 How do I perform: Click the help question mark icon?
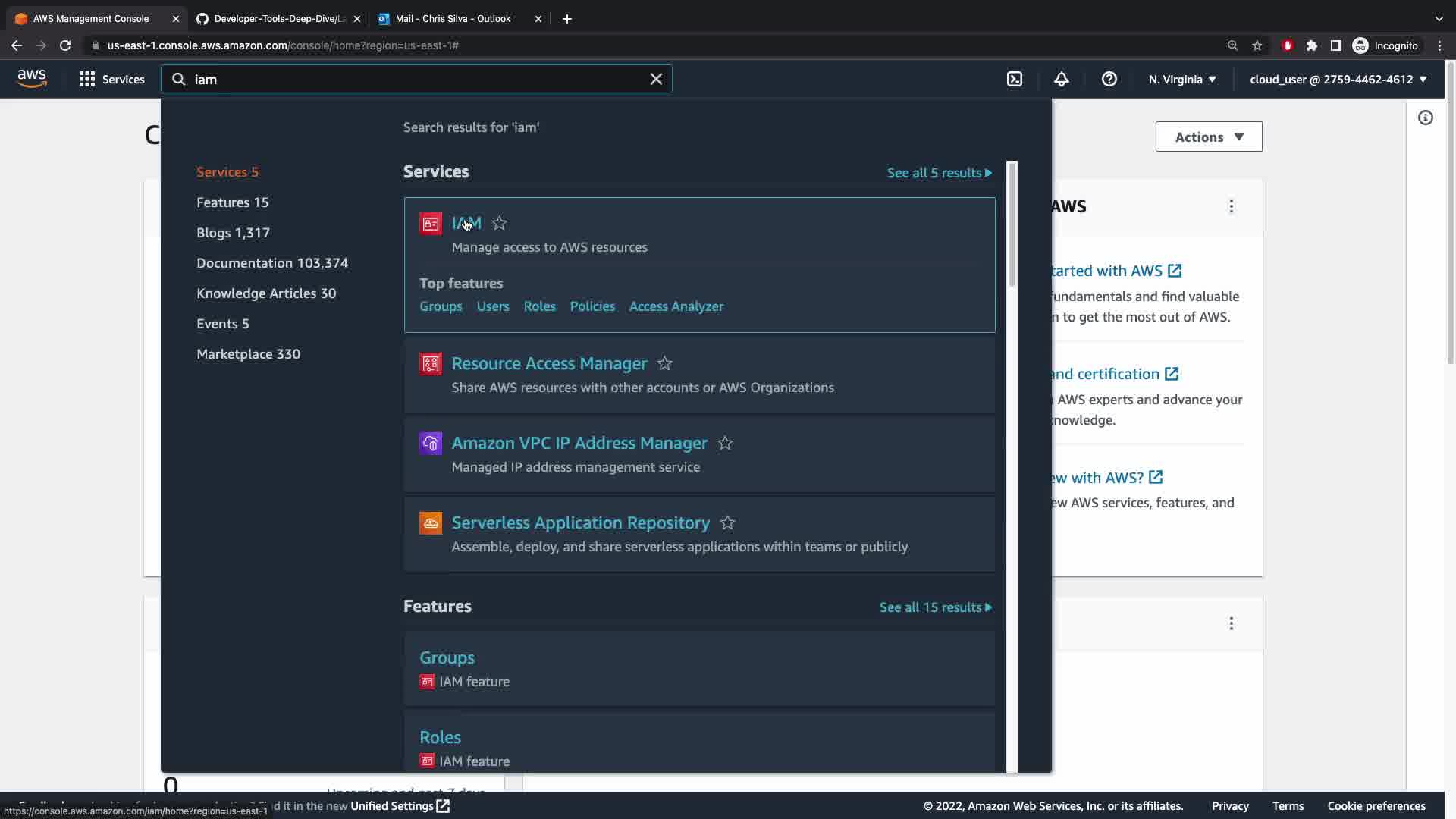click(x=1109, y=79)
